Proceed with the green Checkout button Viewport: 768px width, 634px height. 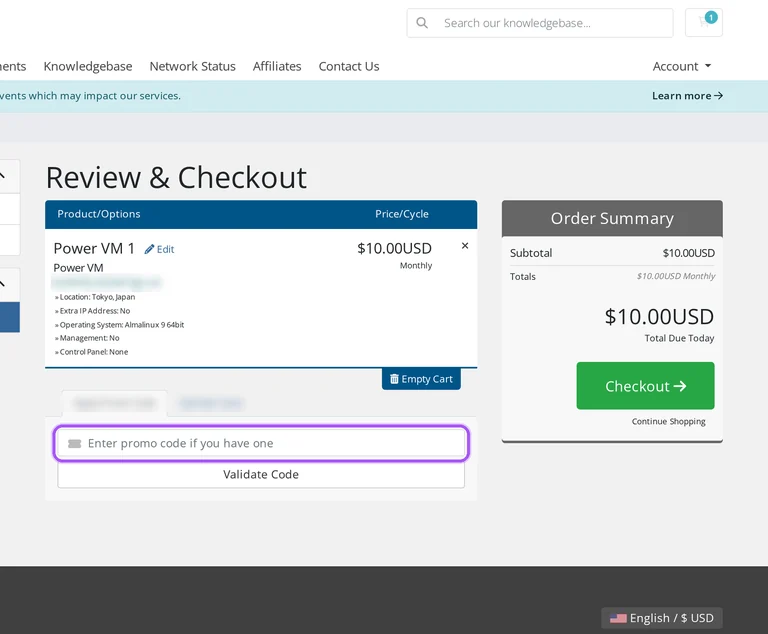pyautogui.click(x=645, y=386)
